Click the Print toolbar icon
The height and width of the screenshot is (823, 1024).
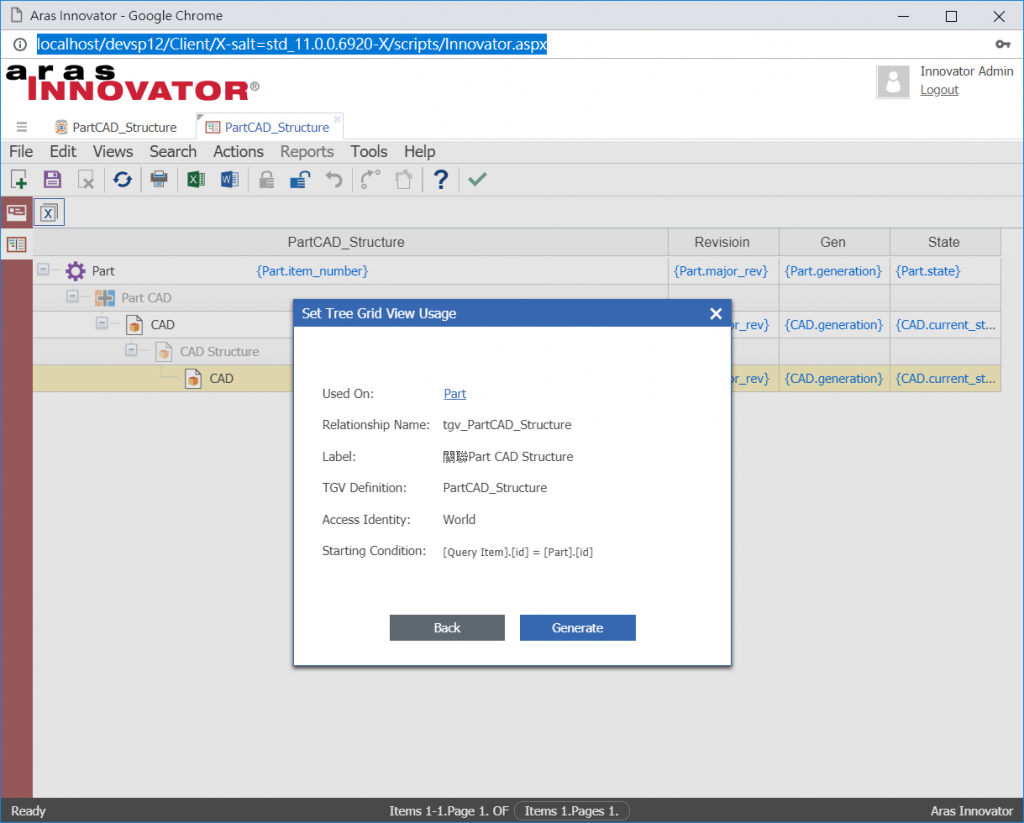pyautogui.click(x=159, y=179)
